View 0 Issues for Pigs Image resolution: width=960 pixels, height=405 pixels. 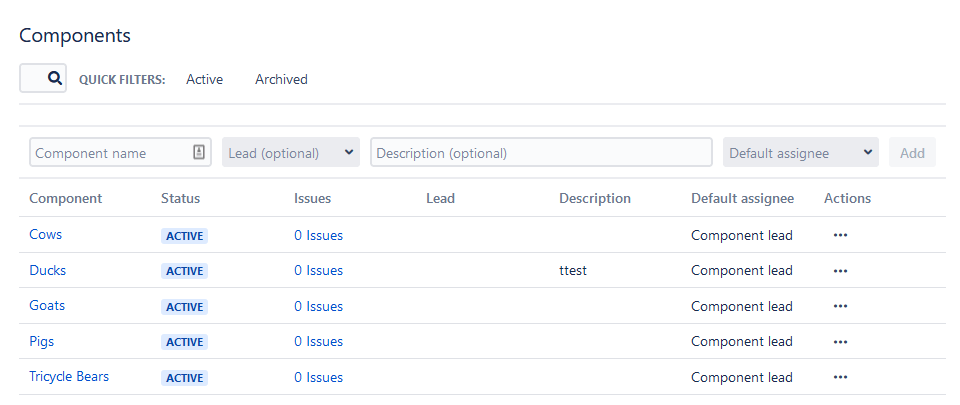(x=318, y=342)
